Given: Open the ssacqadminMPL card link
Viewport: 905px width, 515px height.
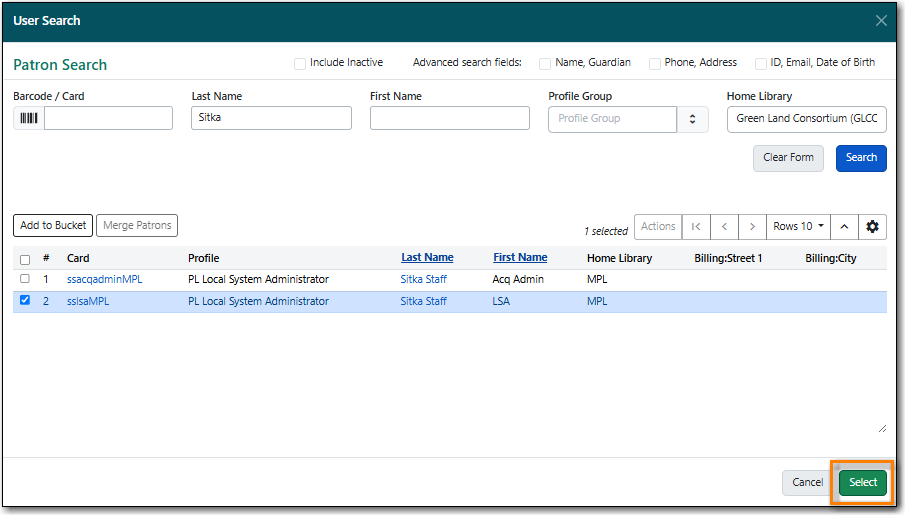Looking at the screenshot, I should click(x=104, y=279).
